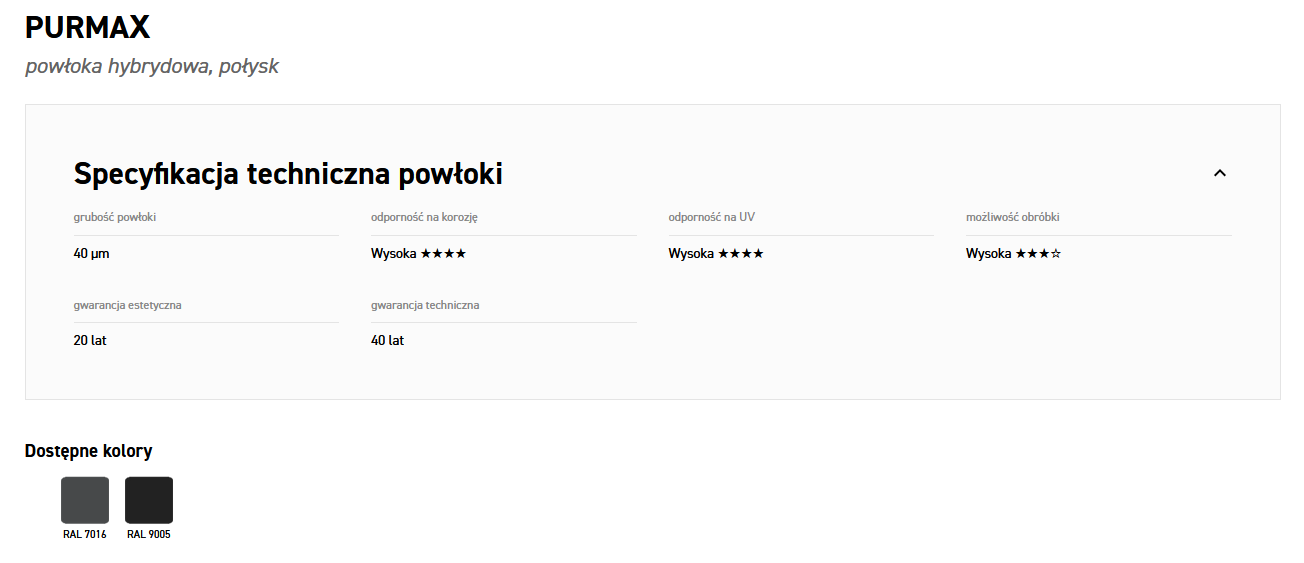Click the corrosion resistance star rating
Screen dimensions: 1304x563
click(x=443, y=254)
